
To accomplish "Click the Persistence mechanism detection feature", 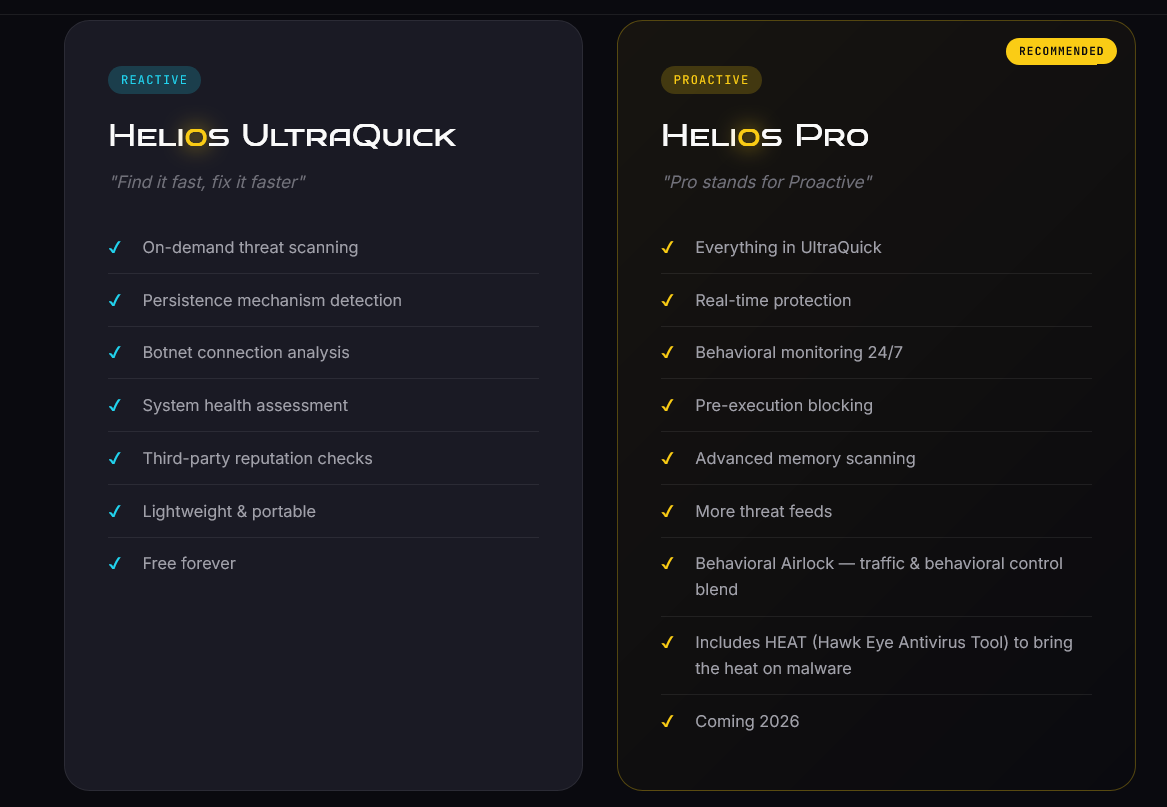I will (x=323, y=300).
